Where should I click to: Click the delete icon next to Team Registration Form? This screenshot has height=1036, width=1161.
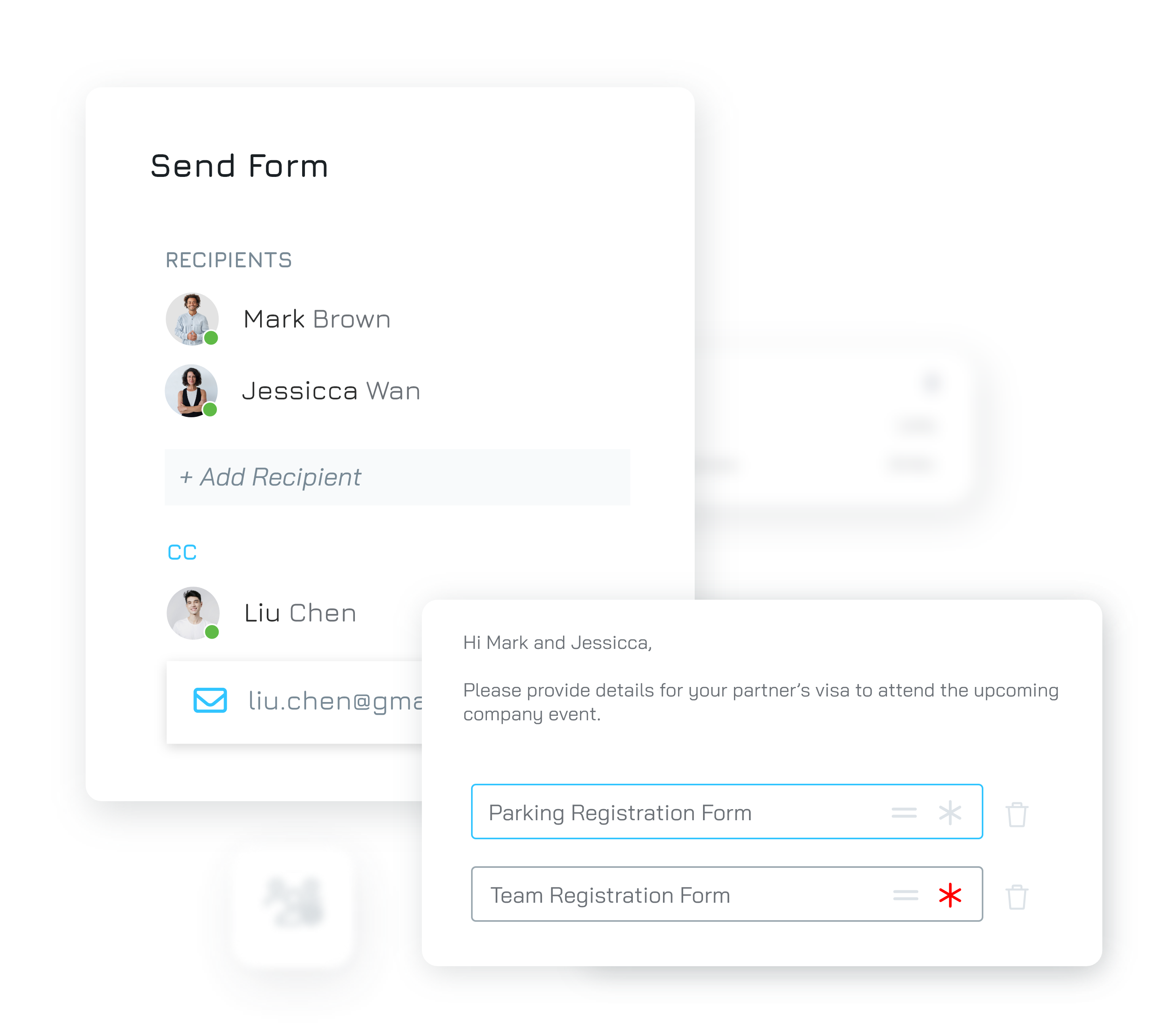coord(1019,893)
